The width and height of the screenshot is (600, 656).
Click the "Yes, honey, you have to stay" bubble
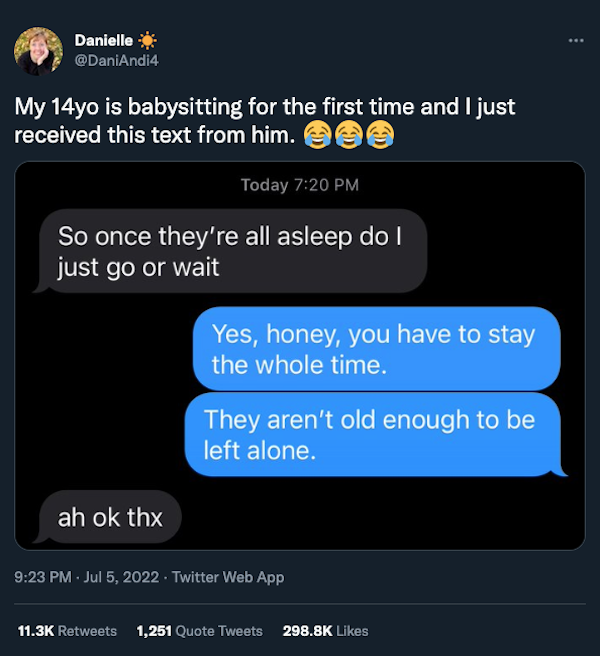pyautogui.click(x=373, y=349)
